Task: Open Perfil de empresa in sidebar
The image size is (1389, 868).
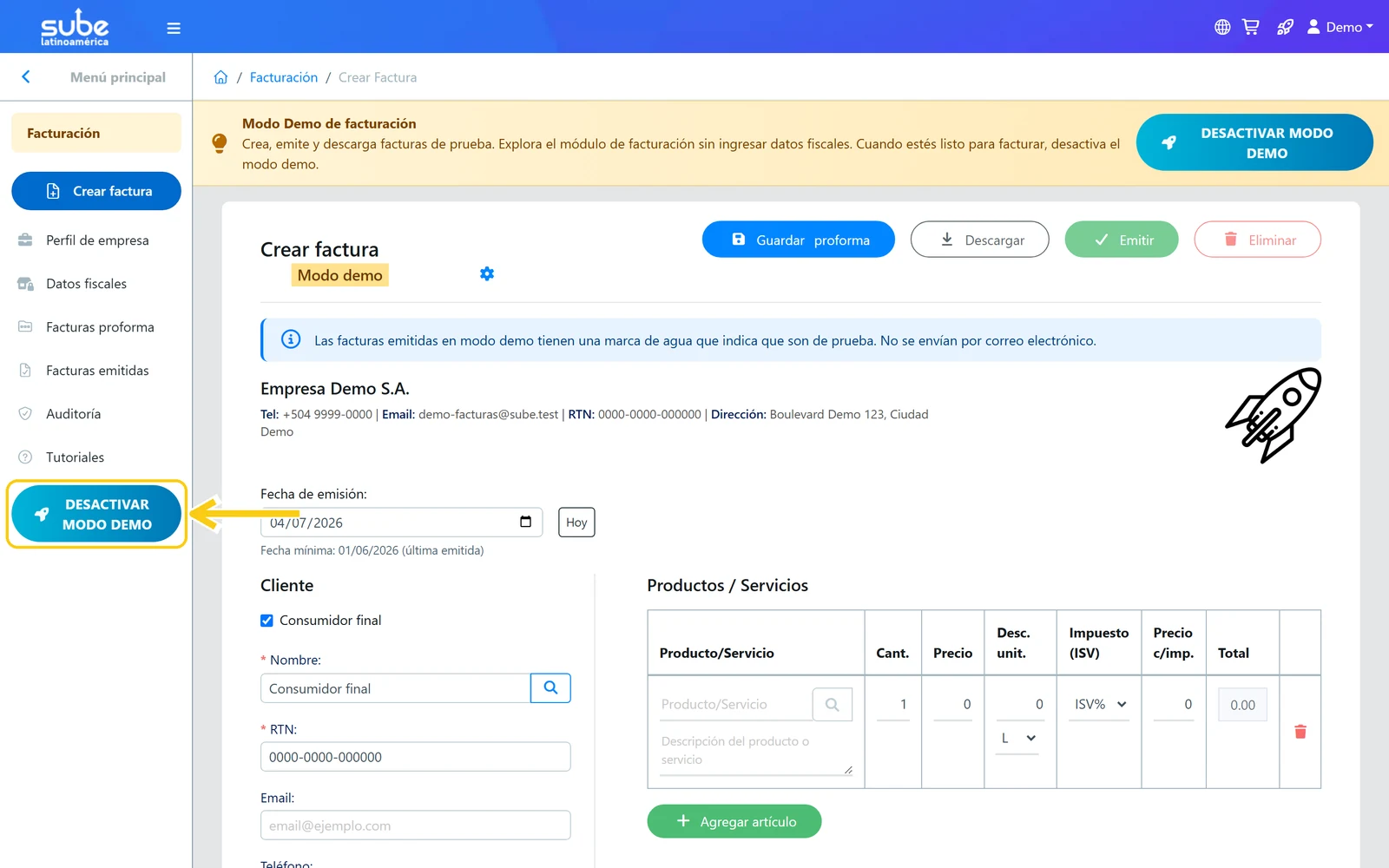Action: pos(96,240)
